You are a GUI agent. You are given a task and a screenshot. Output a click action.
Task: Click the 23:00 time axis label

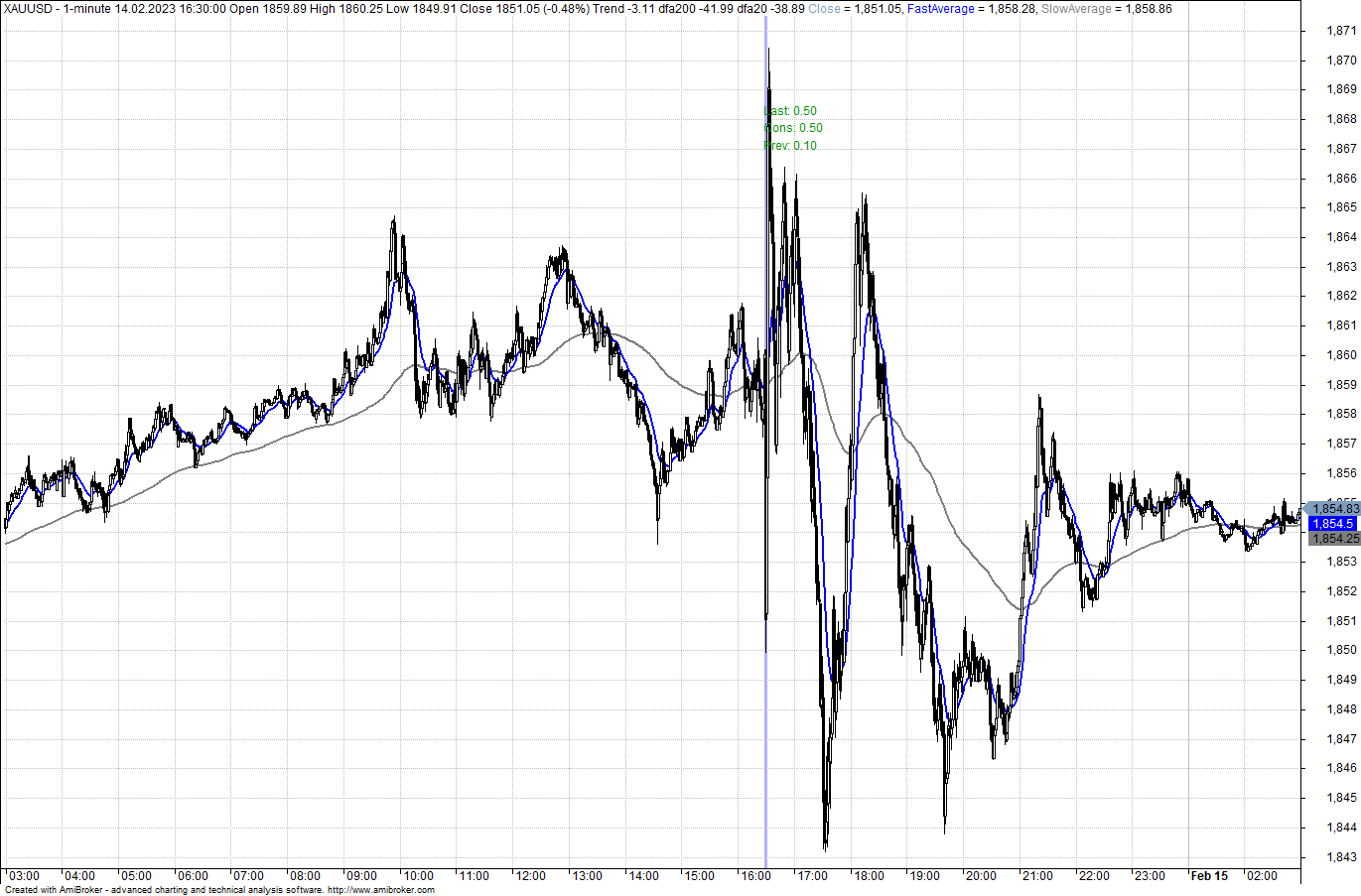(x=1151, y=876)
